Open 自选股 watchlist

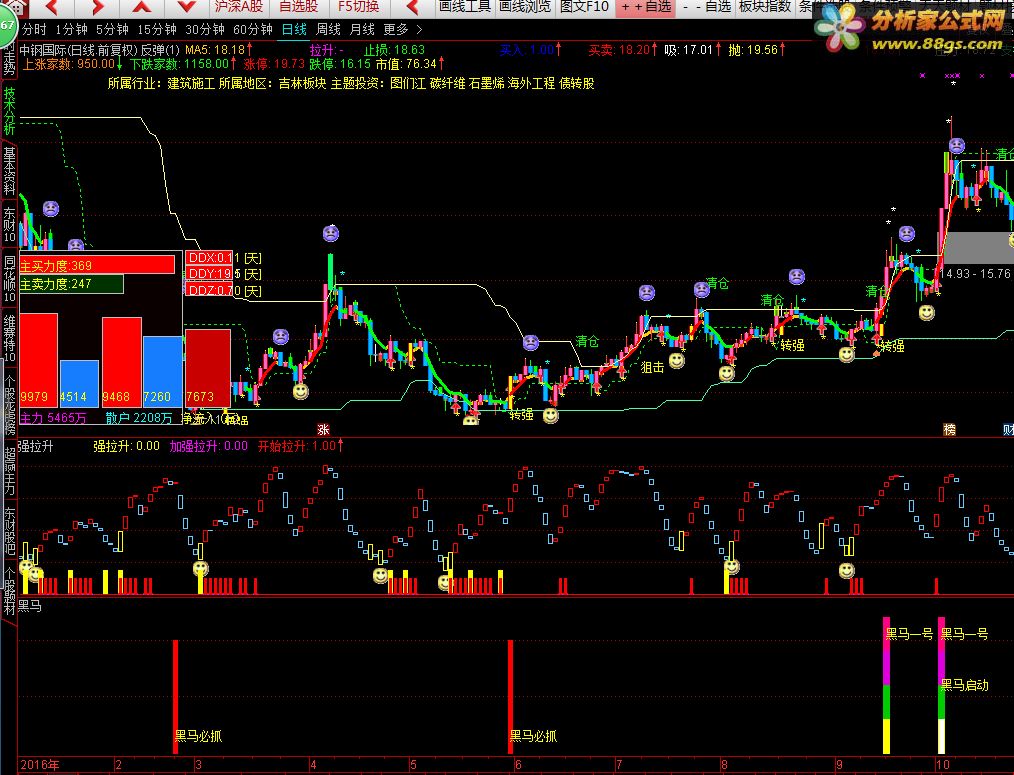click(x=299, y=6)
